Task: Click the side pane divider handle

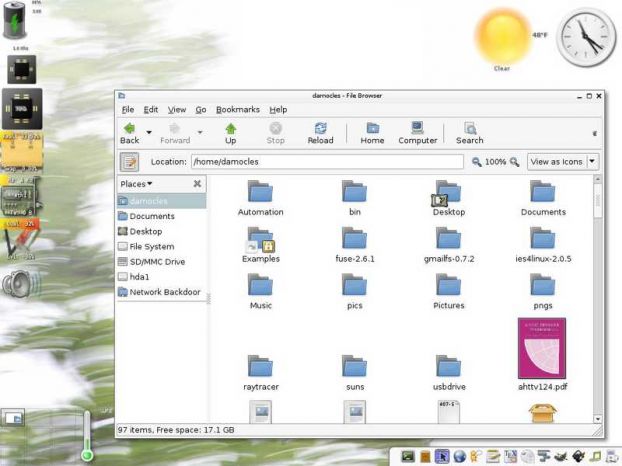Action: click(209, 298)
